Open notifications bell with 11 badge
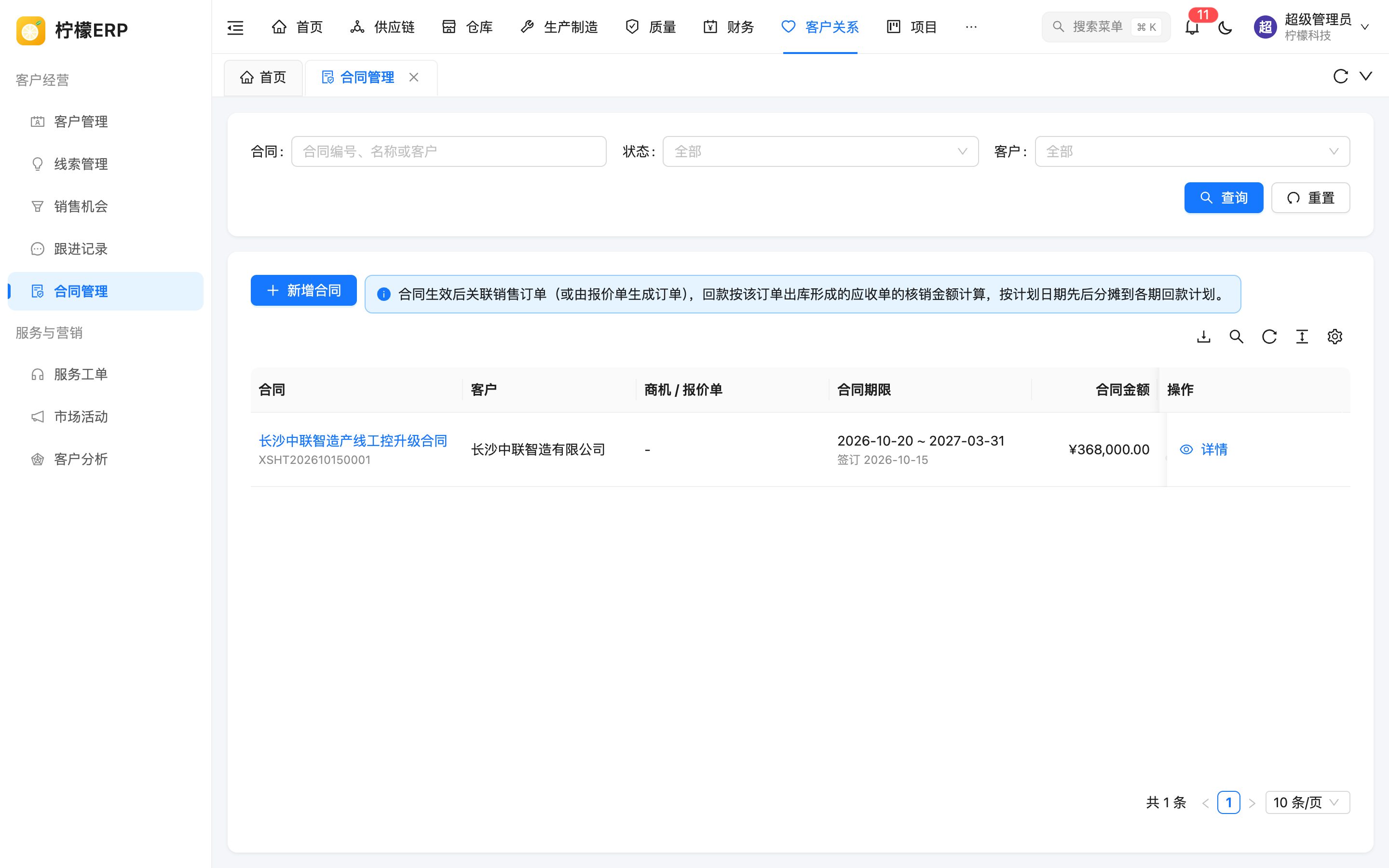This screenshot has width=1389, height=868. [x=1192, y=27]
